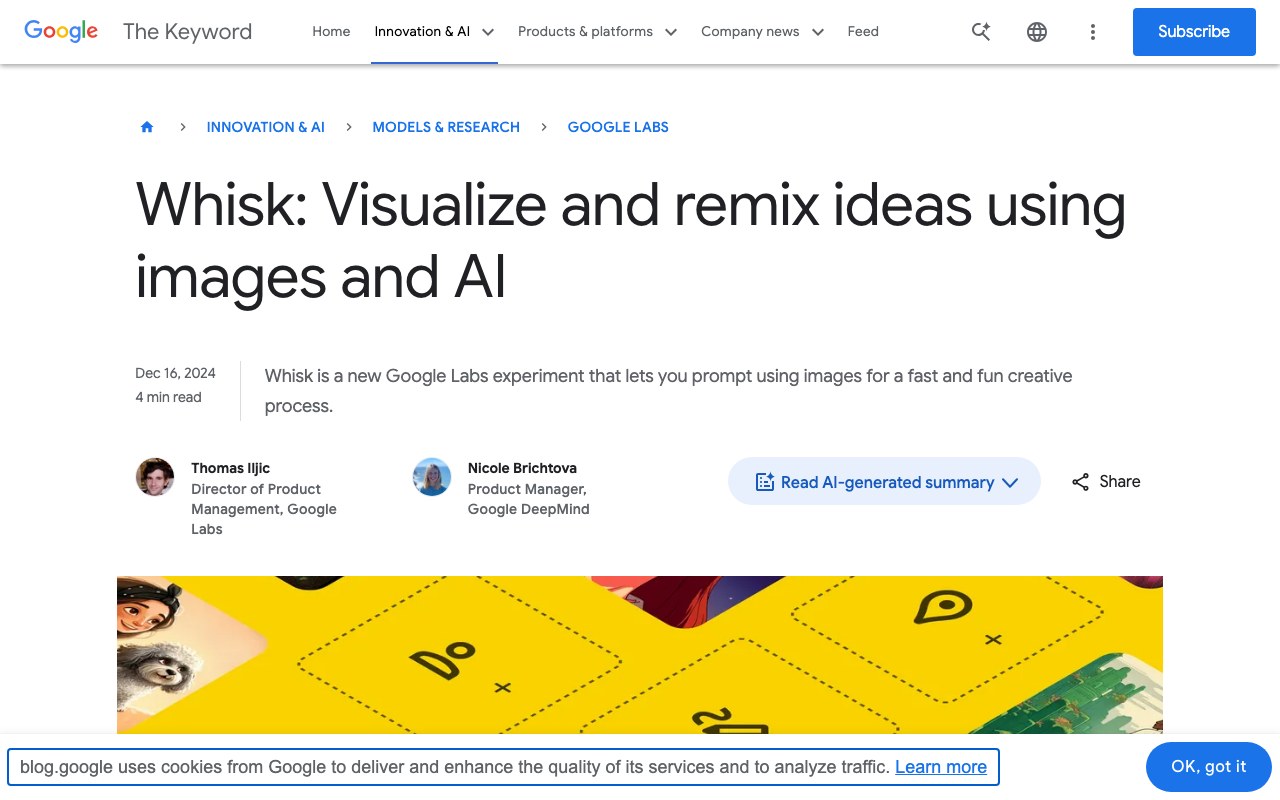
Task: Open the three-dot more options menu
Action: 1093,32
